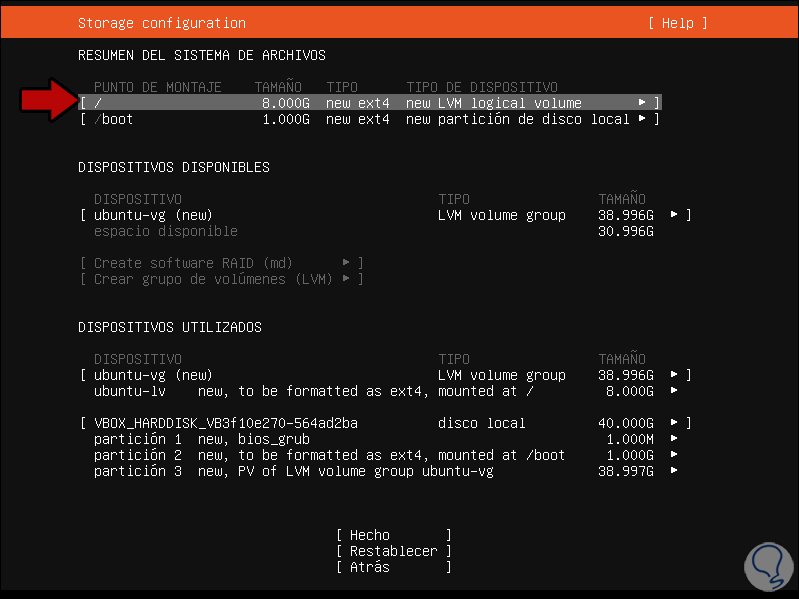Expand arrow for available ubuntu-vg 38.996G

(674, 215)
